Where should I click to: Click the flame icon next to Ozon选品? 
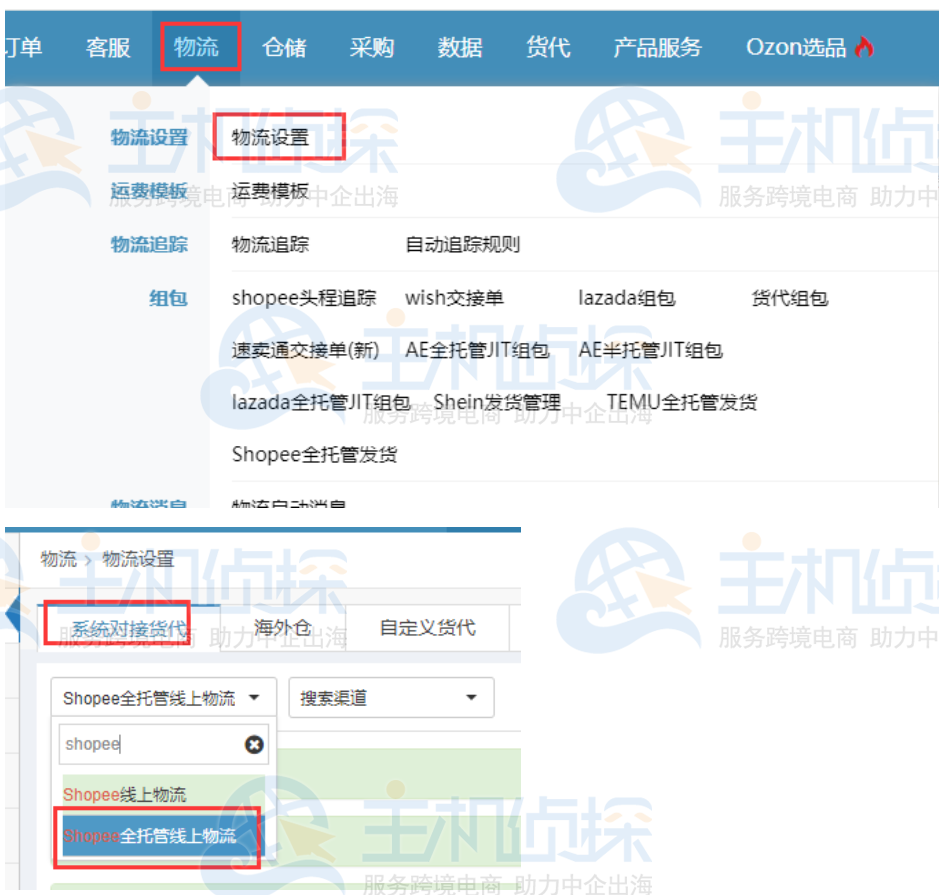point(864,47)
